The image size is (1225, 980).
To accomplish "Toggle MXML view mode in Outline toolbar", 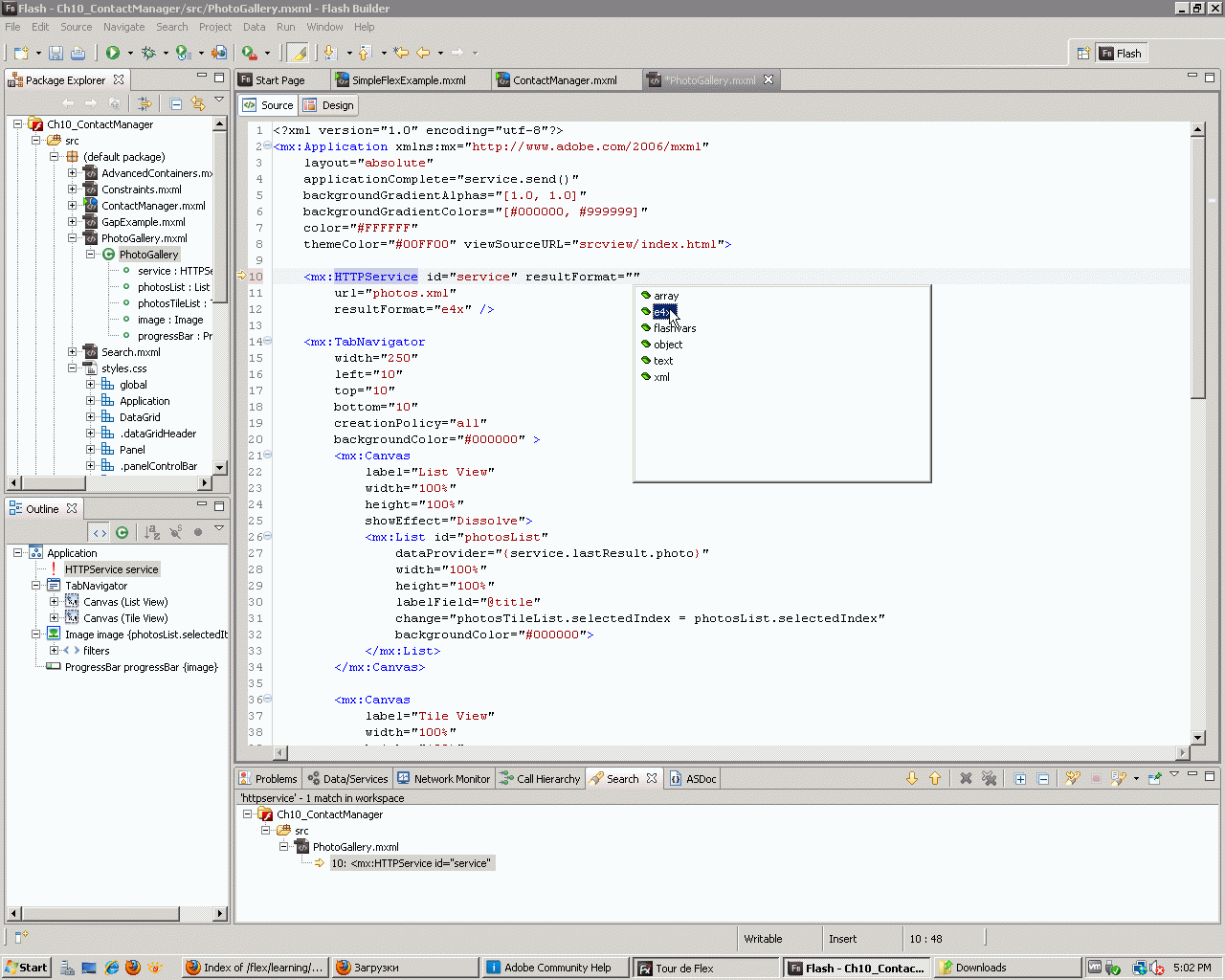I will point(100,532).
